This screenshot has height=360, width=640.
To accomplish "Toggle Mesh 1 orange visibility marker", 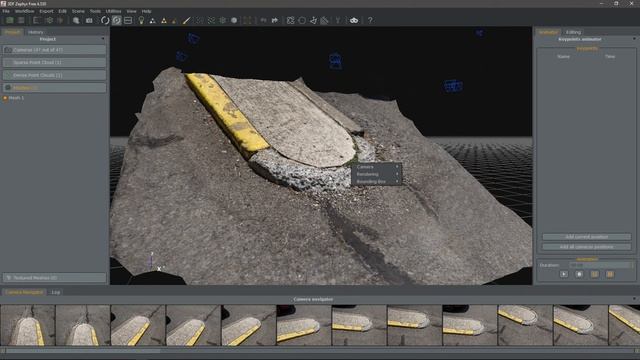I will tap(5, 98).
